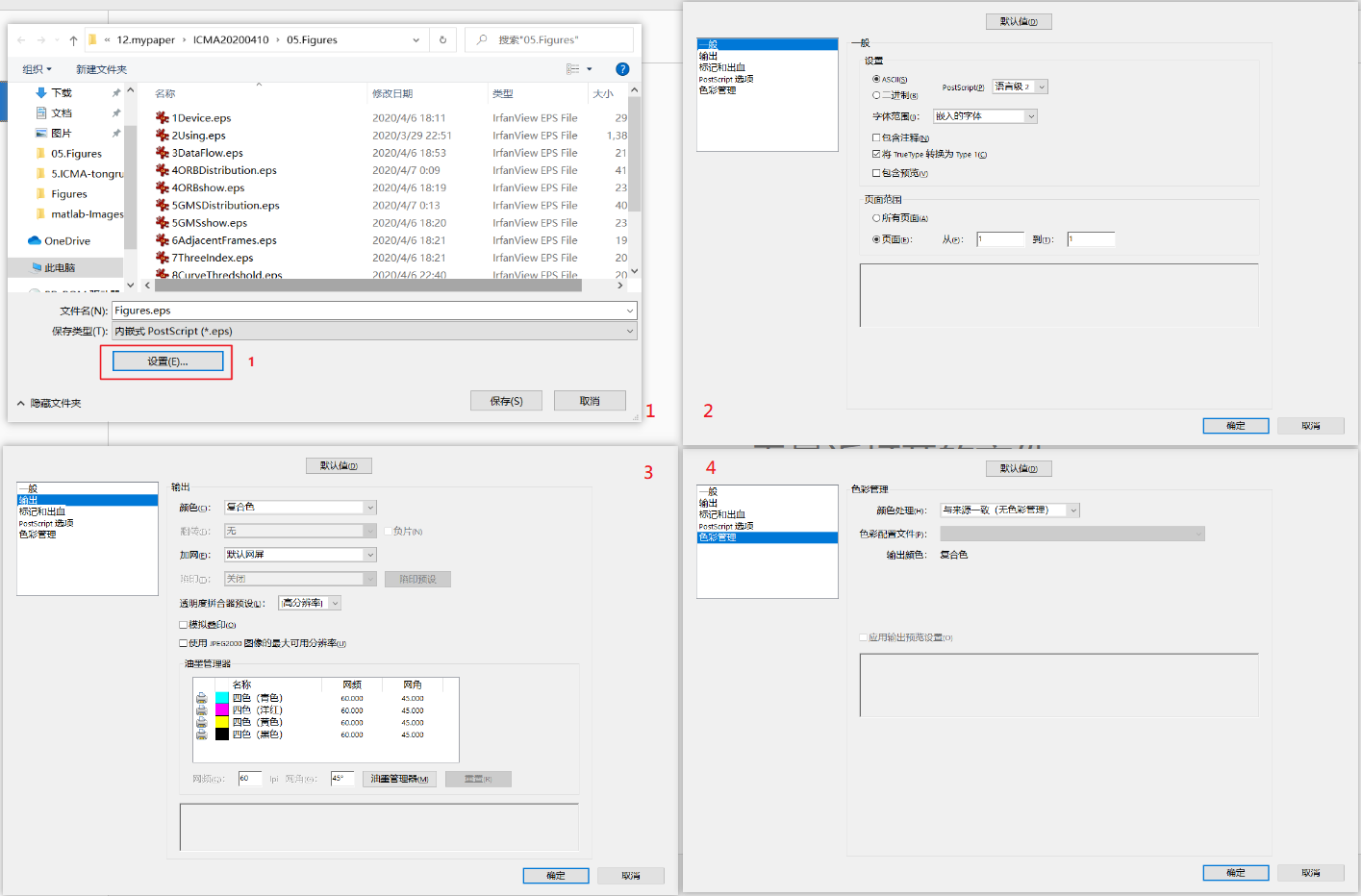Select the 5GMSshow.eps file icon

[163, 223]
